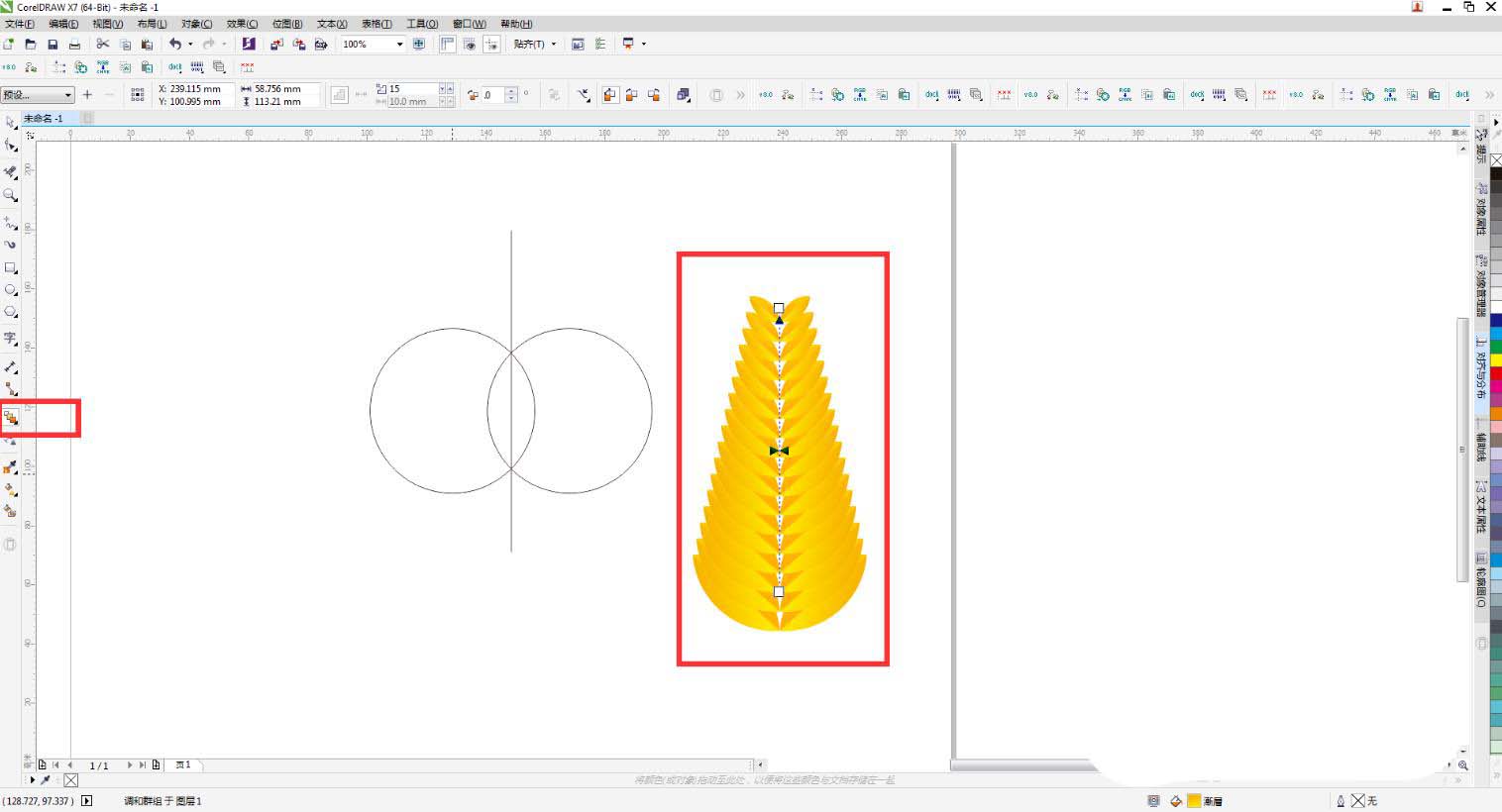This screenshot has height=812, width=1502.
Task: Select the Blend tool in the toolbox
Action: (11, 418)
